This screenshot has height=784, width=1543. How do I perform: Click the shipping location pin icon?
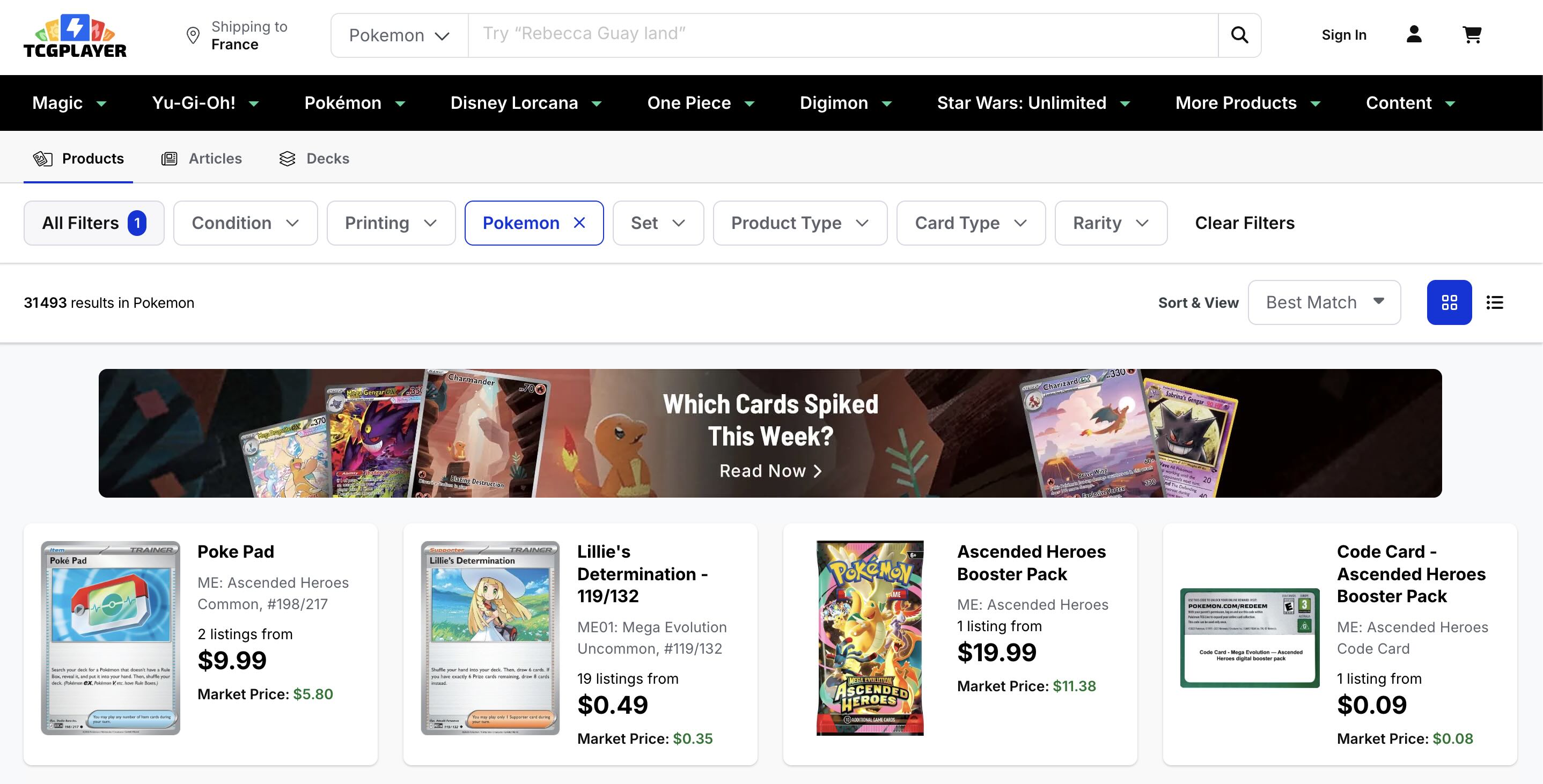193,35
